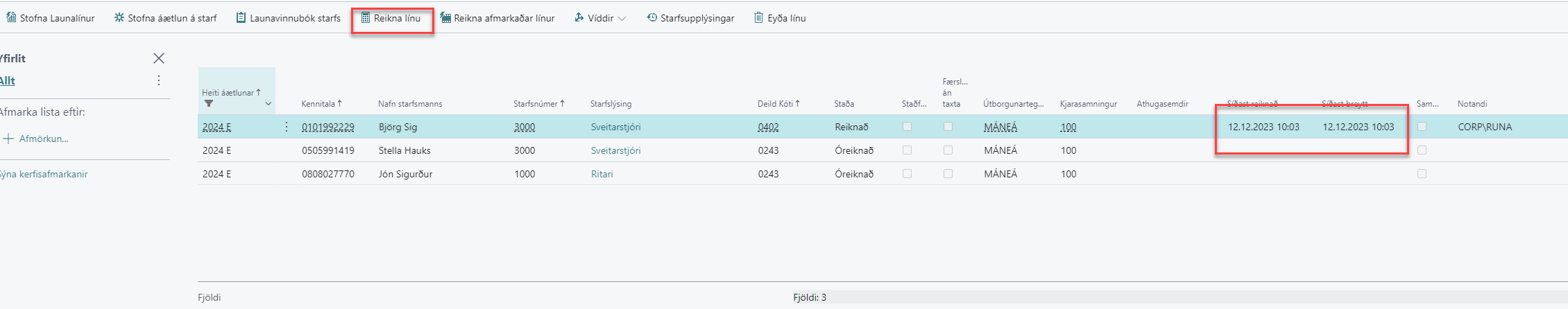This screenshot has height=309, width=1568.
Task: Click the Eyða línu trash icon
Action: 758,18
